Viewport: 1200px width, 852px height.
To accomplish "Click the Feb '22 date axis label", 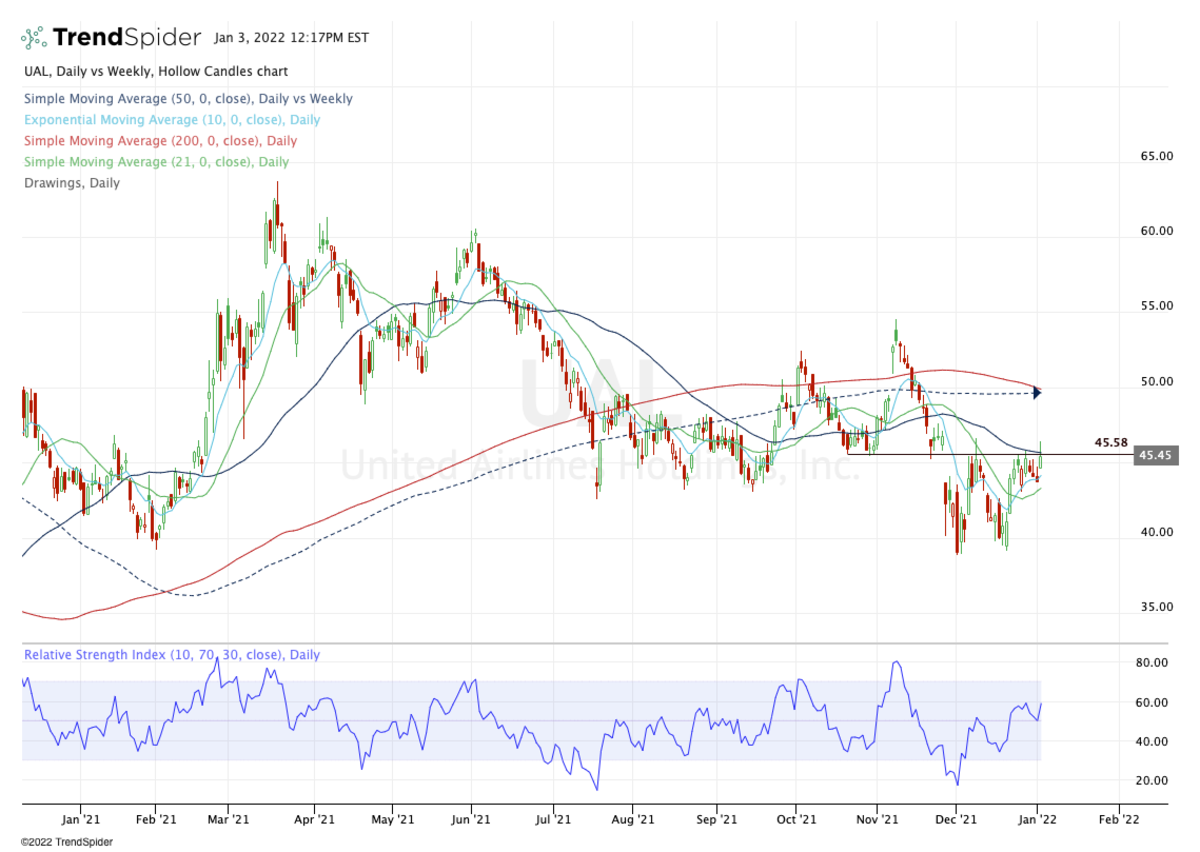I will tap(1118, 818).
